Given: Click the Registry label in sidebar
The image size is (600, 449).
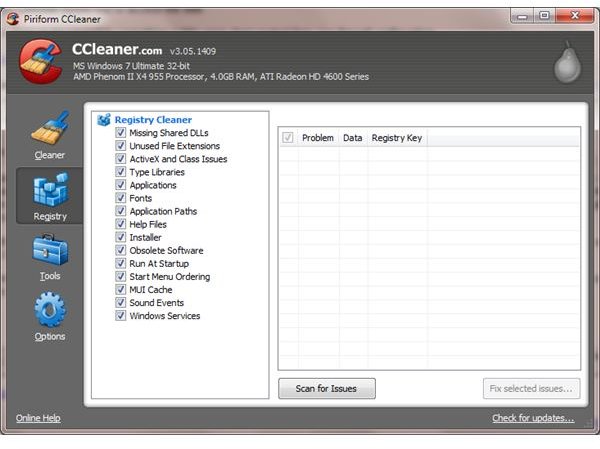Looking at the screenshot, I should click(50, 217).
